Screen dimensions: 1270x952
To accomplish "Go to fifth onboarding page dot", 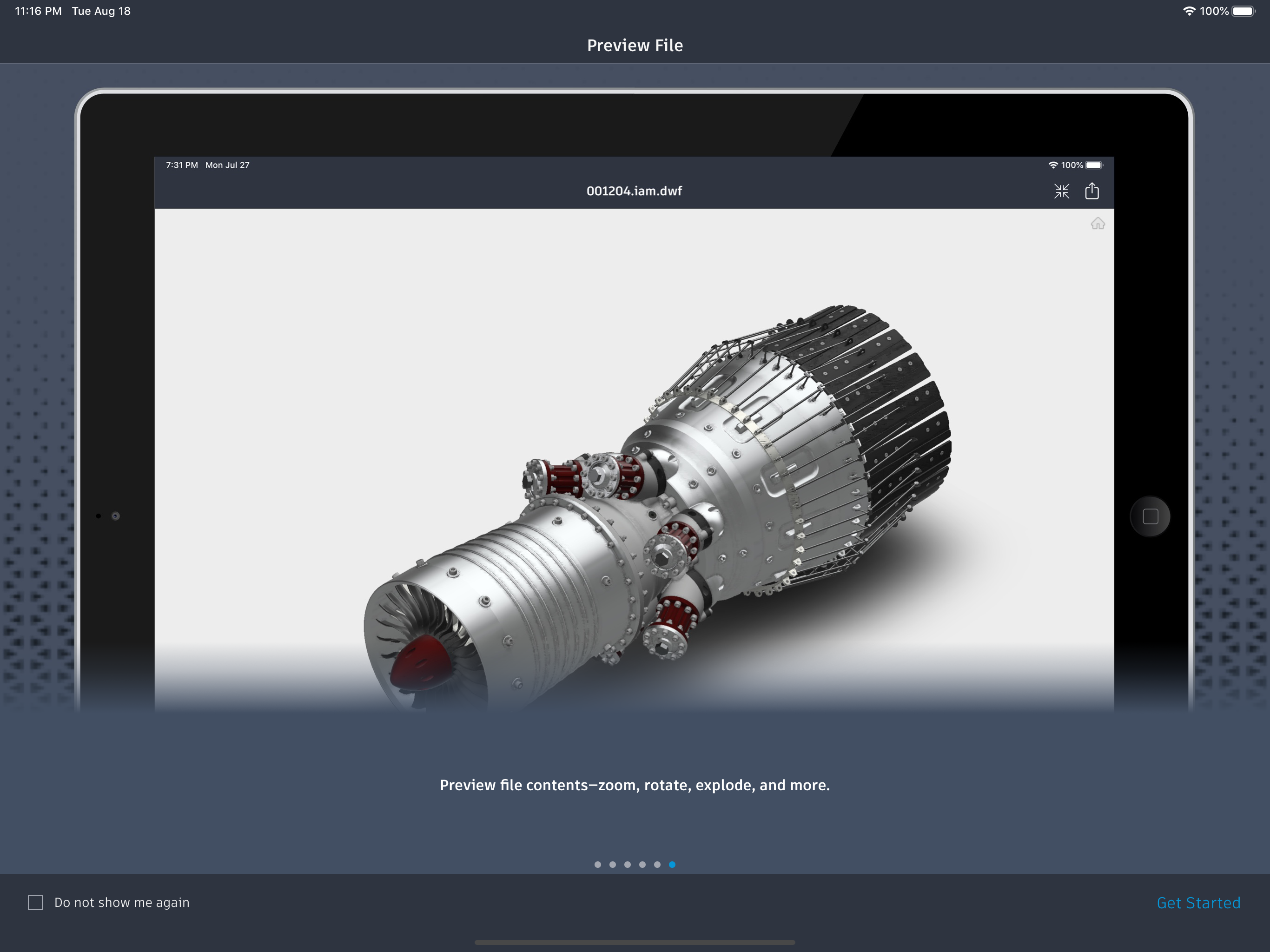I will click(x=657, y=864).
